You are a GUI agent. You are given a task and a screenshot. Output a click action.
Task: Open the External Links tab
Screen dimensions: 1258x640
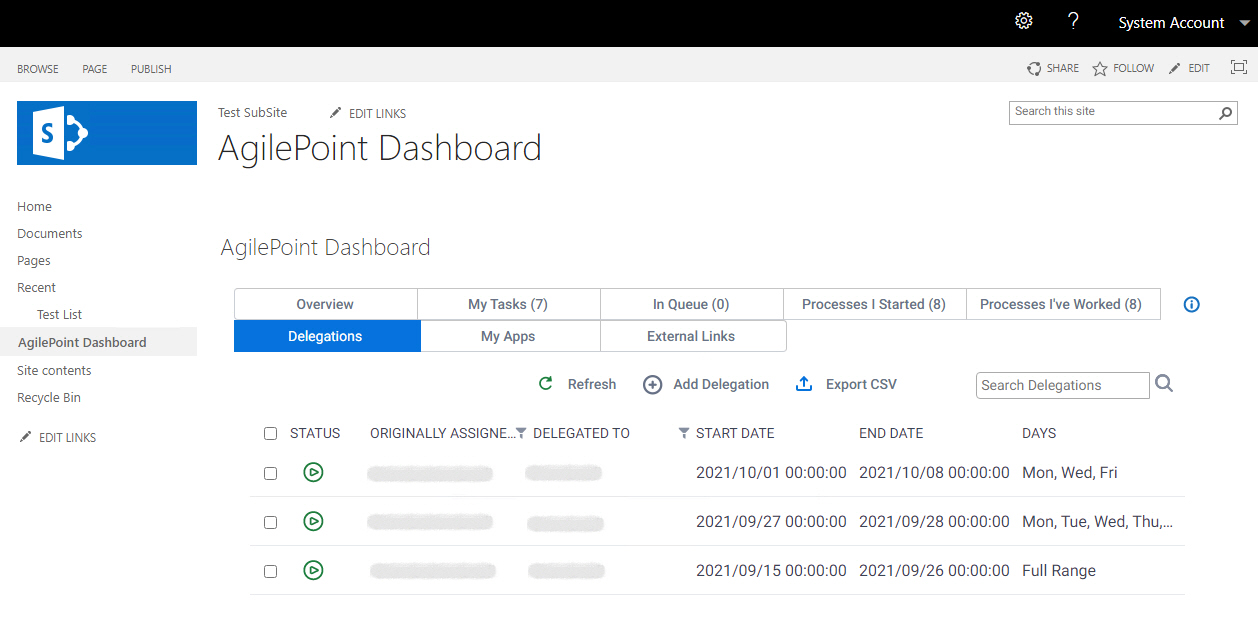pyautogui.click(x=691, y=336)
